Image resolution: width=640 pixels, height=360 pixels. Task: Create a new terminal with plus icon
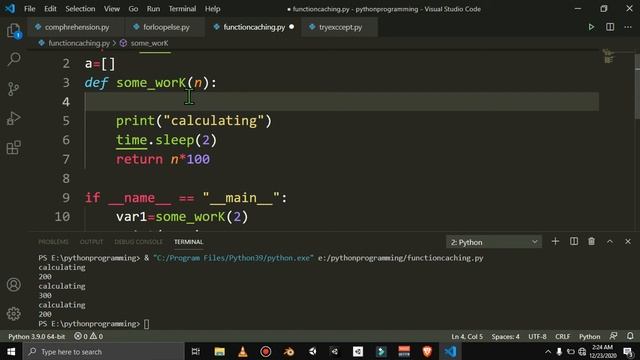coord(555,242)
